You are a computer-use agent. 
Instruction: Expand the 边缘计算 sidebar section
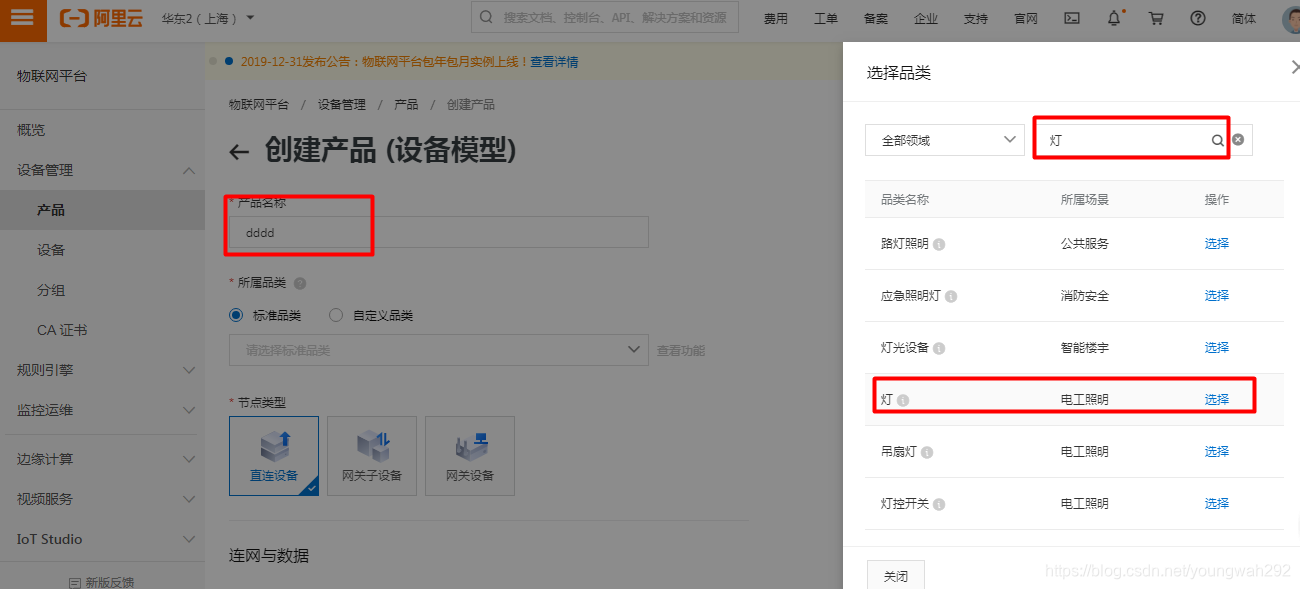tap(102, 459)
